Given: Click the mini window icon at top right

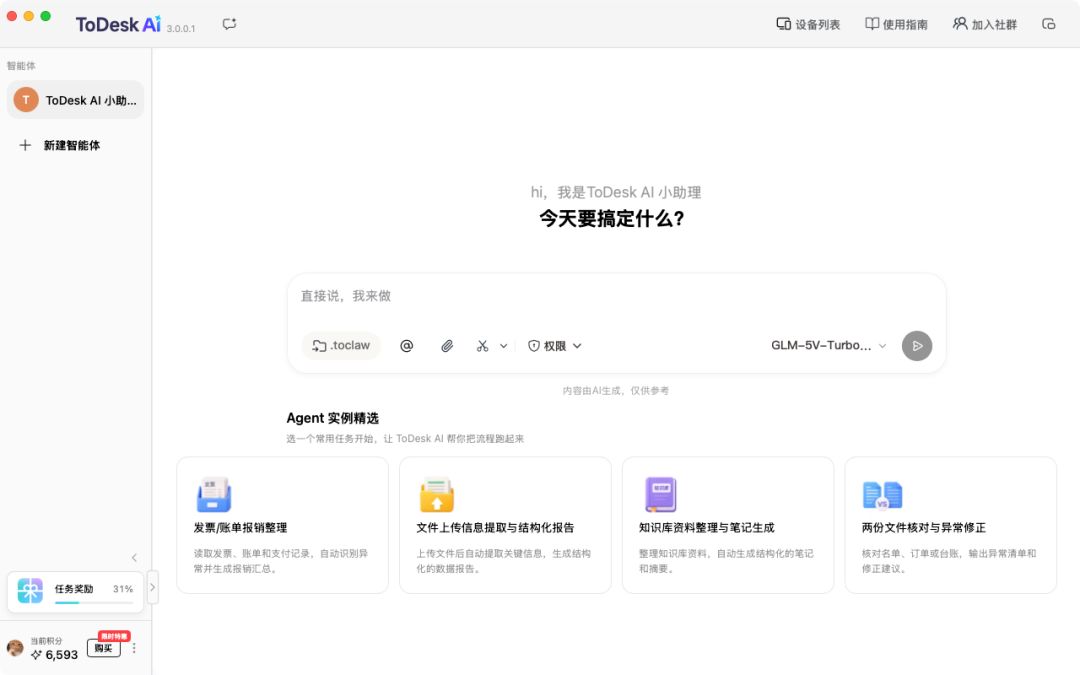Looking at the screenshot, I should 1048,24.
